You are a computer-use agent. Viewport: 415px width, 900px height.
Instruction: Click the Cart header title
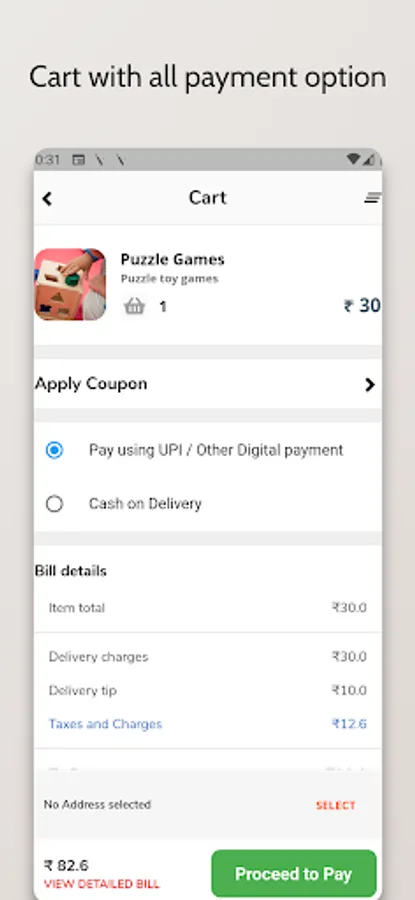click(x=208, y=198)
